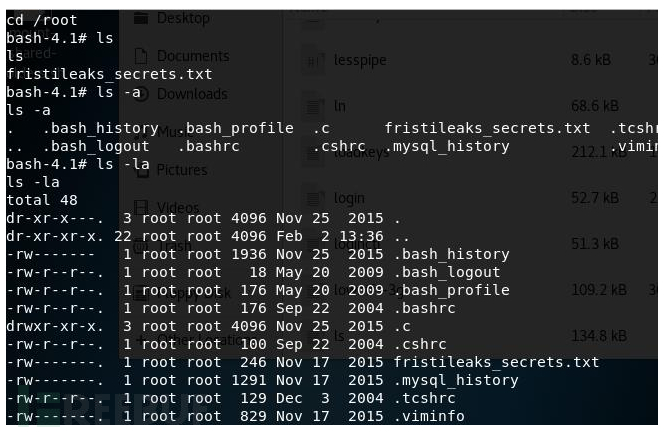
Task: Click the .viminfo entry in long listing
Action: click(429, 416)
